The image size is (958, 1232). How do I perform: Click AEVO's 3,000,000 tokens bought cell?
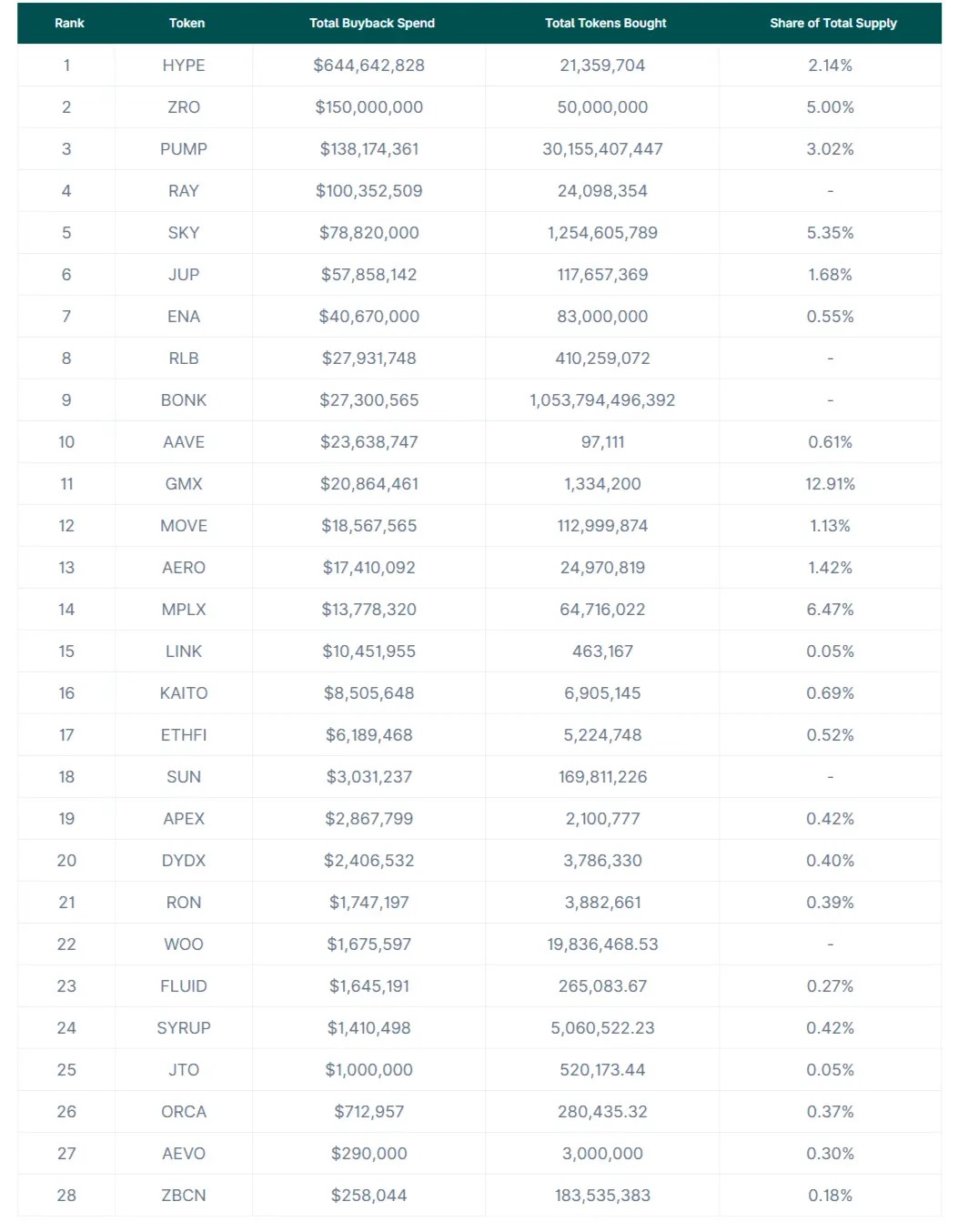tap(602, 1154)
